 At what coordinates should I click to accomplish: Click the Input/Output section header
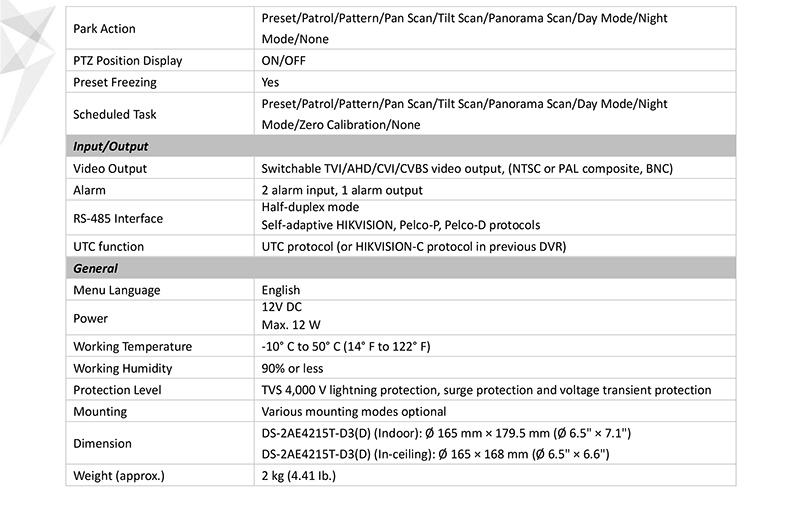coord(111,147)
